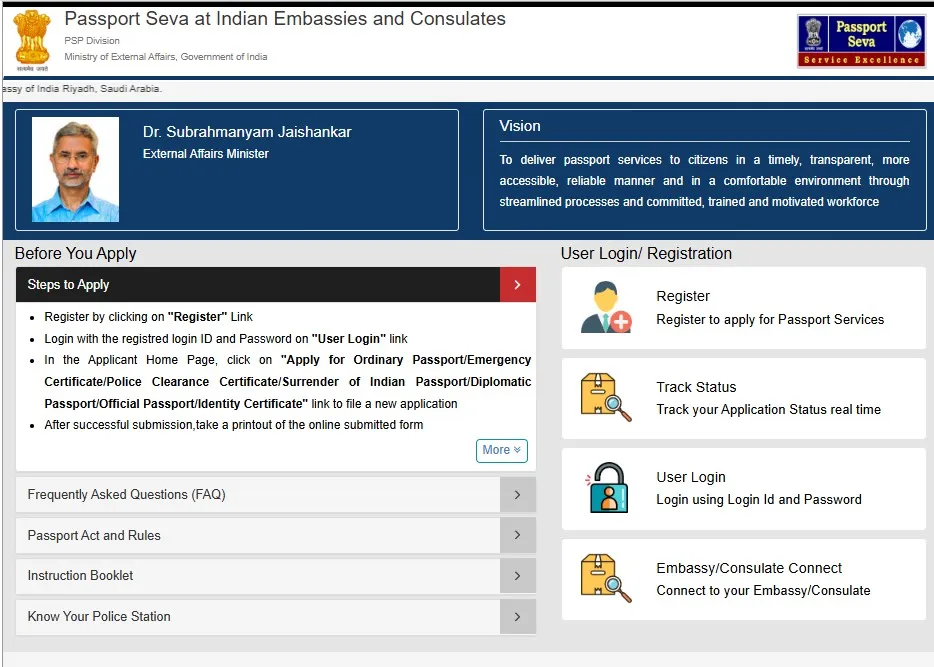
Task: Expand the Know Your Police Station section
Action: click(518, 617)
